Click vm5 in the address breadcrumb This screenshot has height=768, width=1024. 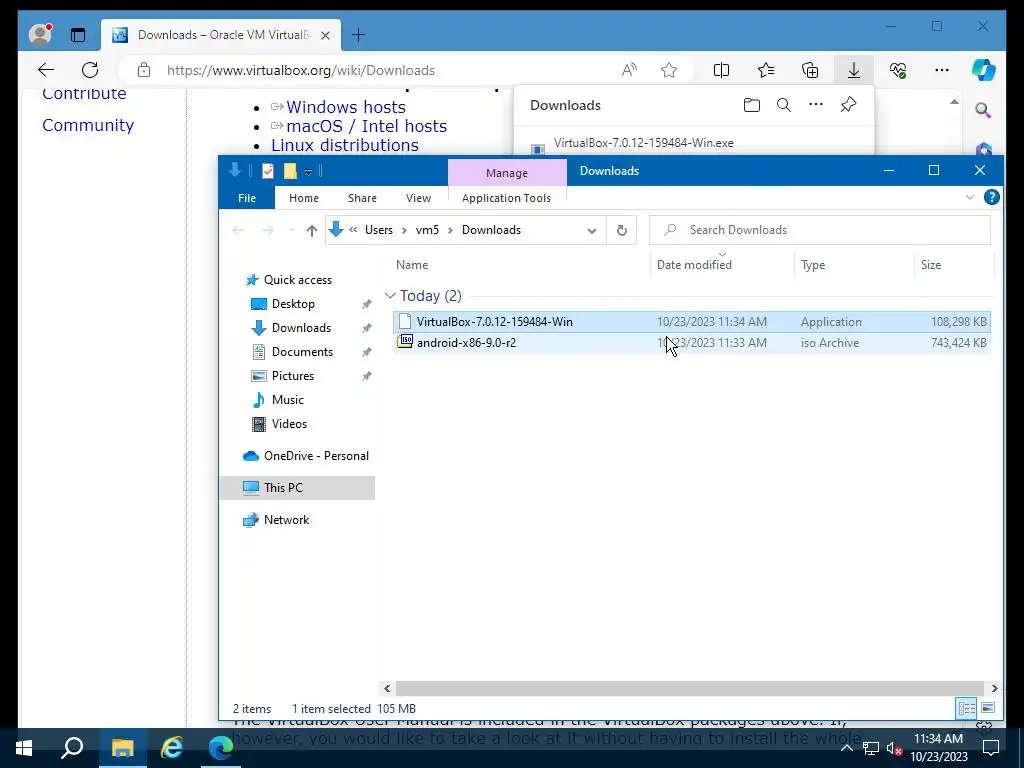pos(427,230)
